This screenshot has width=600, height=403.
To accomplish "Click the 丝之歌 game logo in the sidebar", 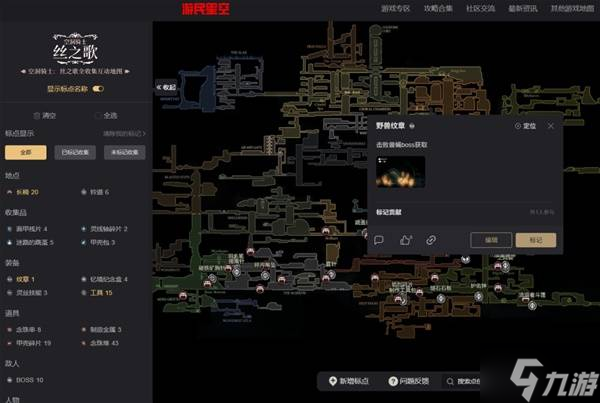I will pos(75,49).
